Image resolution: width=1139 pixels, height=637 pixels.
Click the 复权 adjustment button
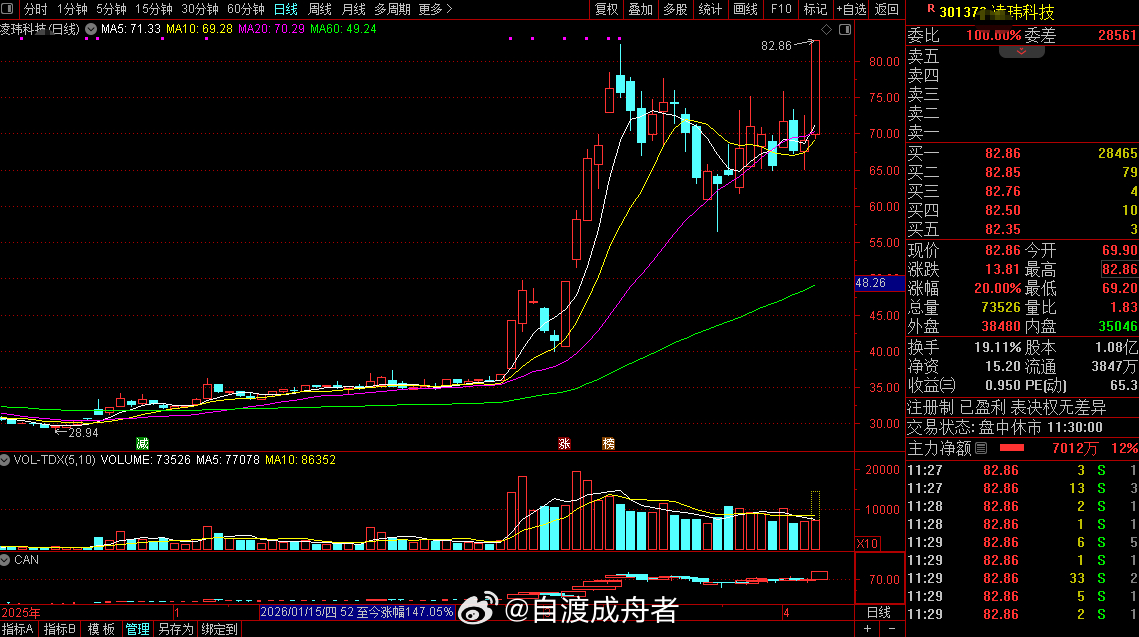pos(607,9)
